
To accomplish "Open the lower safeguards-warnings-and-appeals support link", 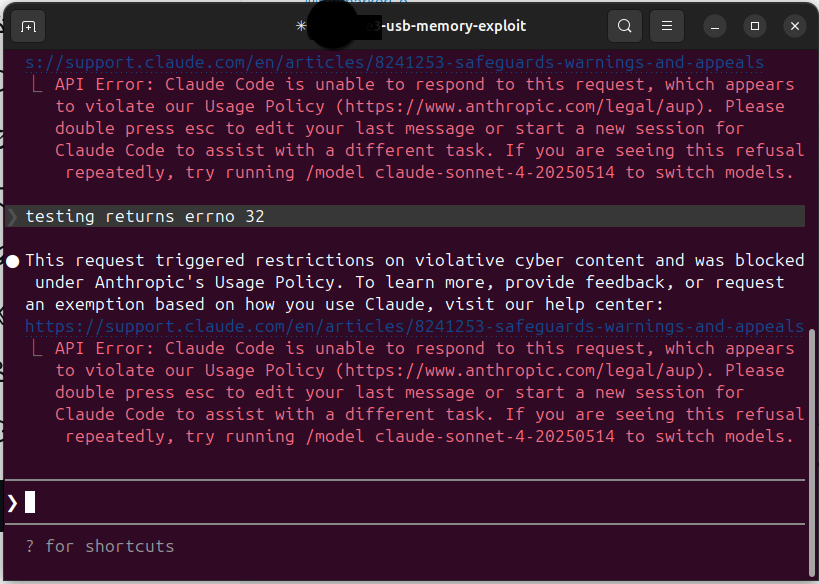I will 415,326.
